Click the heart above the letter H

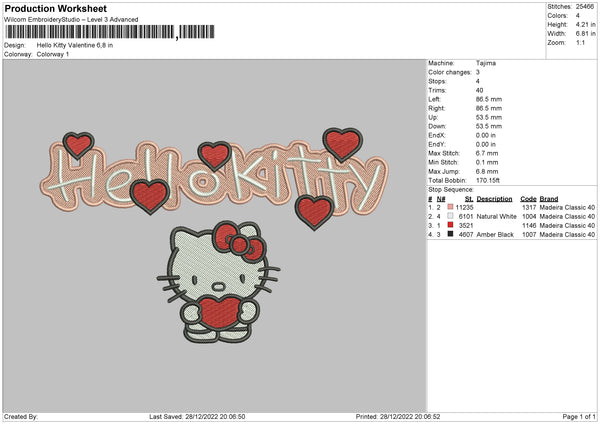pos(78,145)
